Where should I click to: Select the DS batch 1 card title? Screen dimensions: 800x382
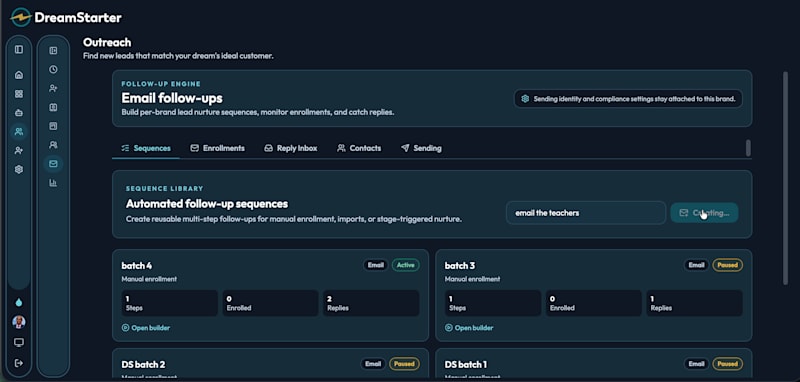(466, 364)
